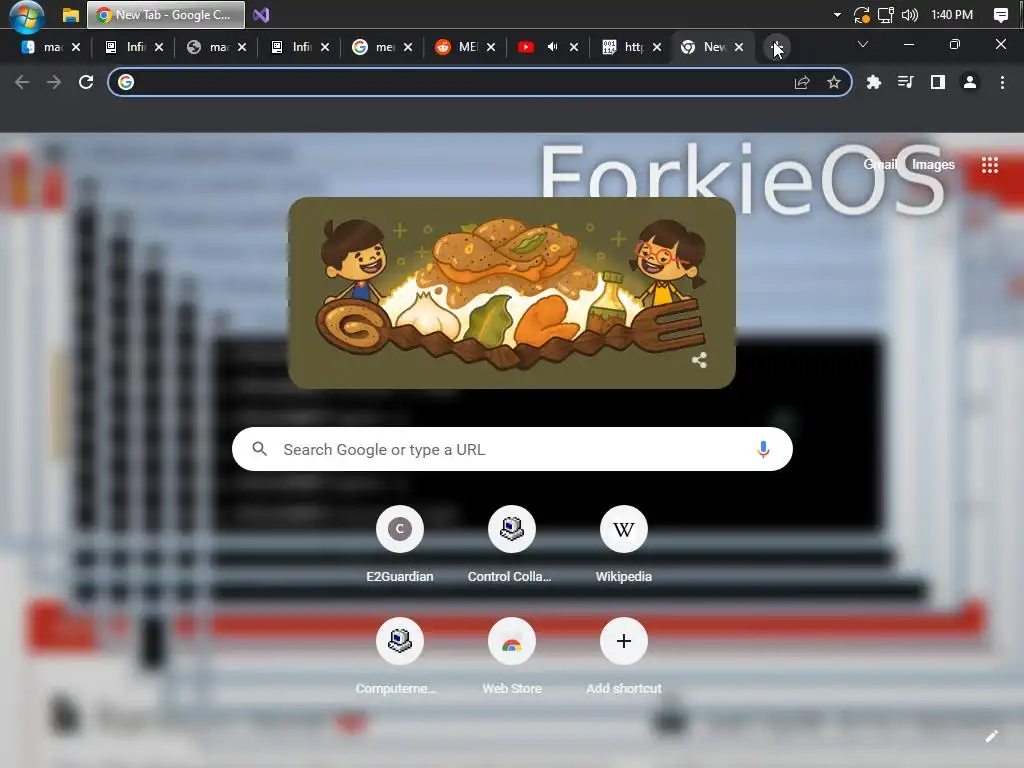Click the update sync tray icon
Screen dimensions: 1024x768
pos(861,14)
